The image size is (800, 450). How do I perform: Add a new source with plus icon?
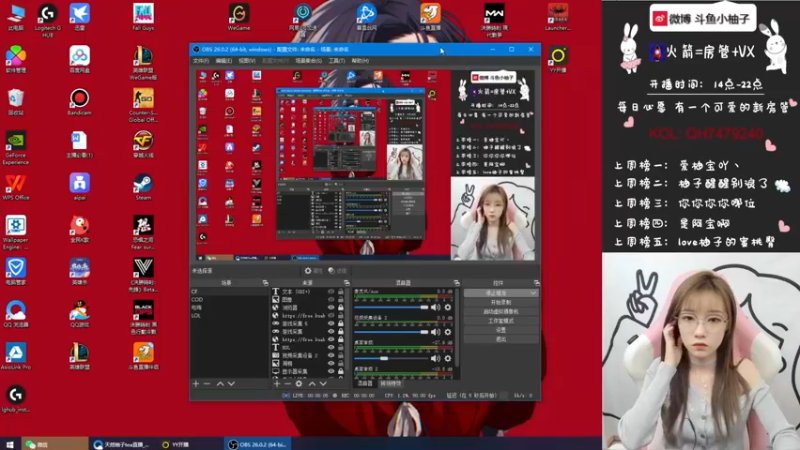277,383
